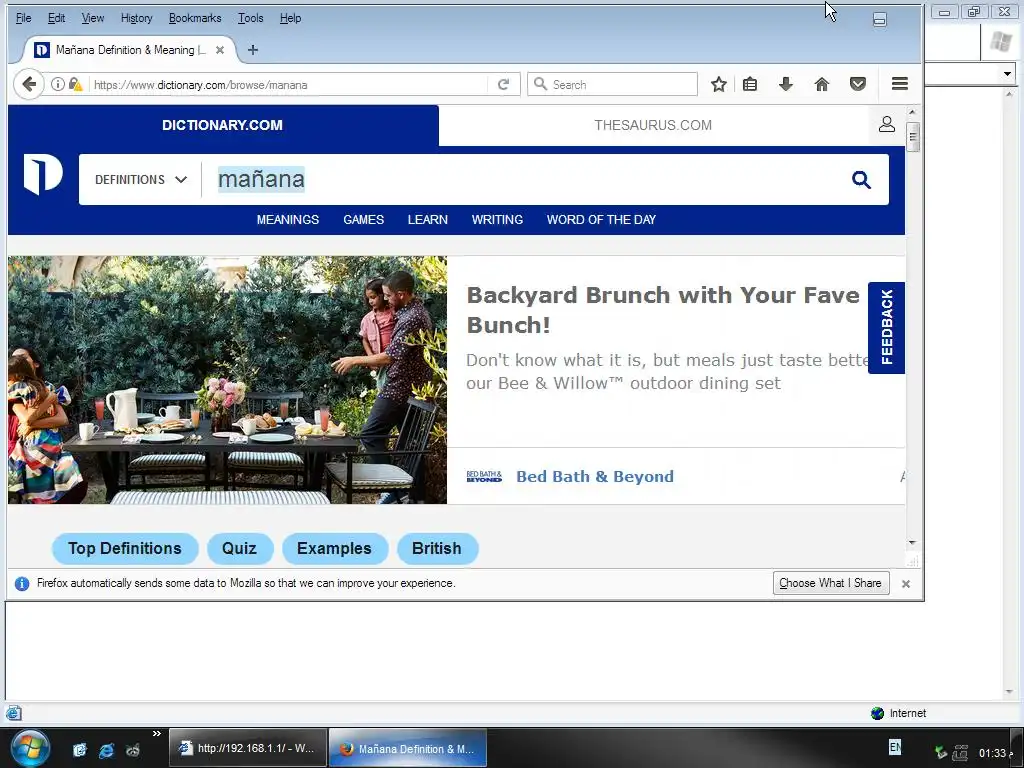Click Mañana Definition Firefox taskbar button
The width and height of the screenshot is (1024, 768).
coord(408,748)
